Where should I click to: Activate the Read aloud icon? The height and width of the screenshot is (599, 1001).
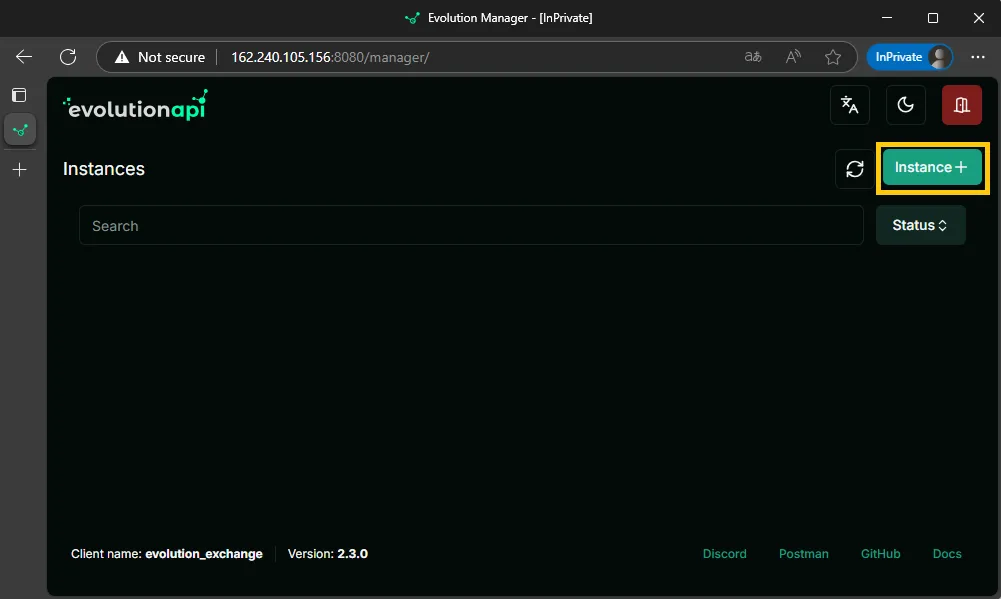tap(793, 57)
